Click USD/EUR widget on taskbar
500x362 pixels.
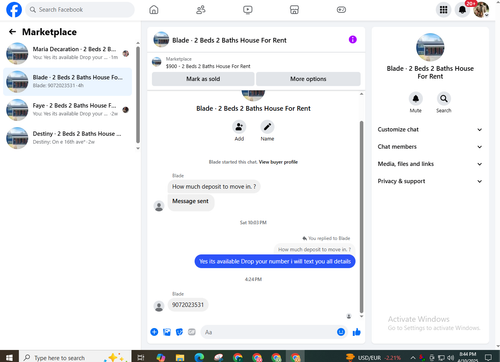click(x=374, y=358)
